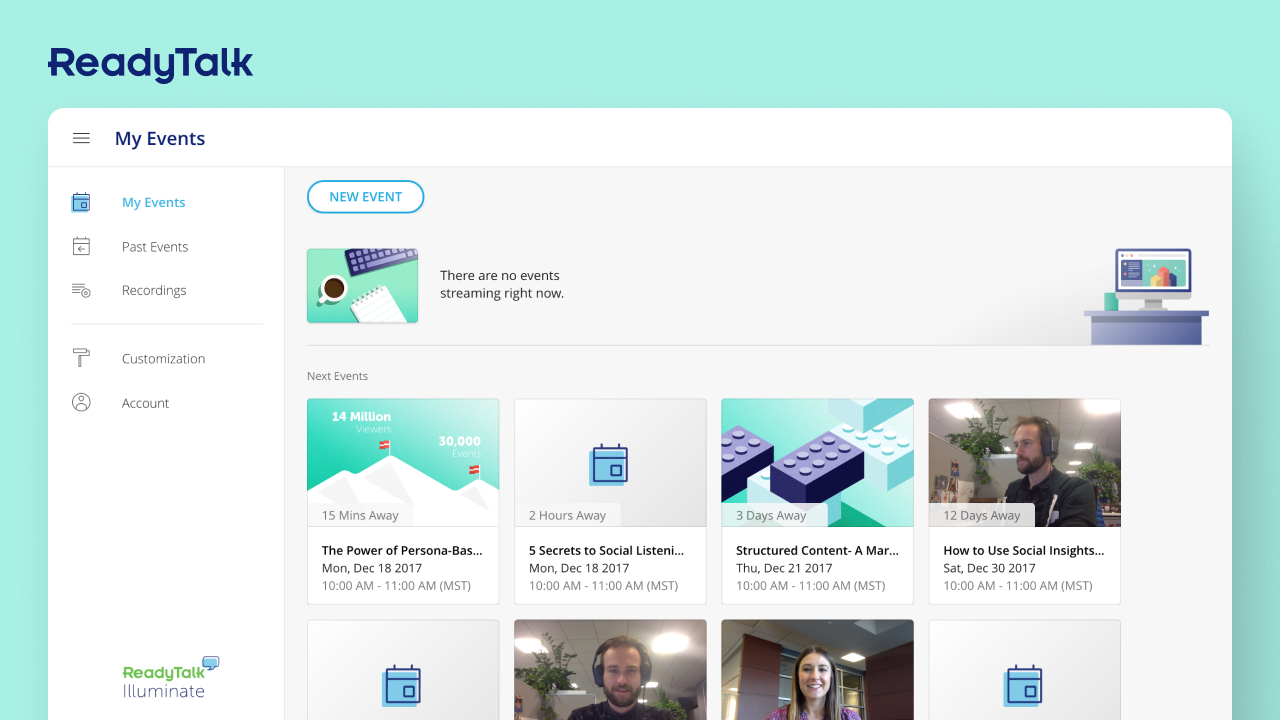Click calendar icon on 5 Secrets card
The image size is (1280, 720).
(x=609, y=465)
